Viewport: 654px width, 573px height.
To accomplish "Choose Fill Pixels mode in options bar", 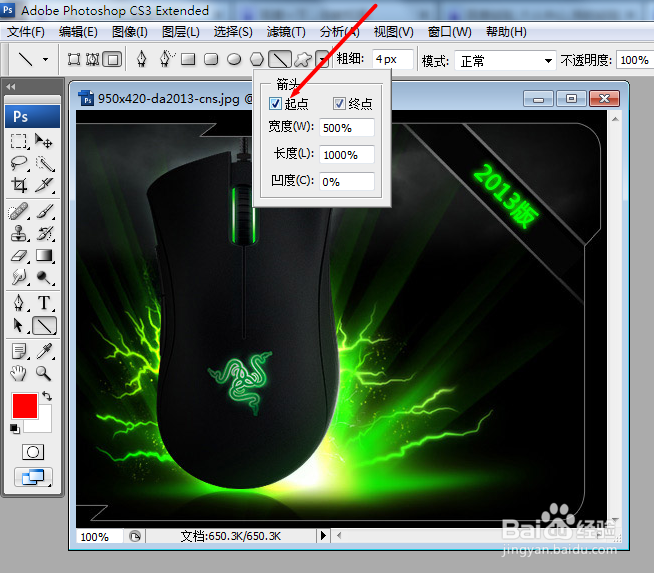I will 112,60.
